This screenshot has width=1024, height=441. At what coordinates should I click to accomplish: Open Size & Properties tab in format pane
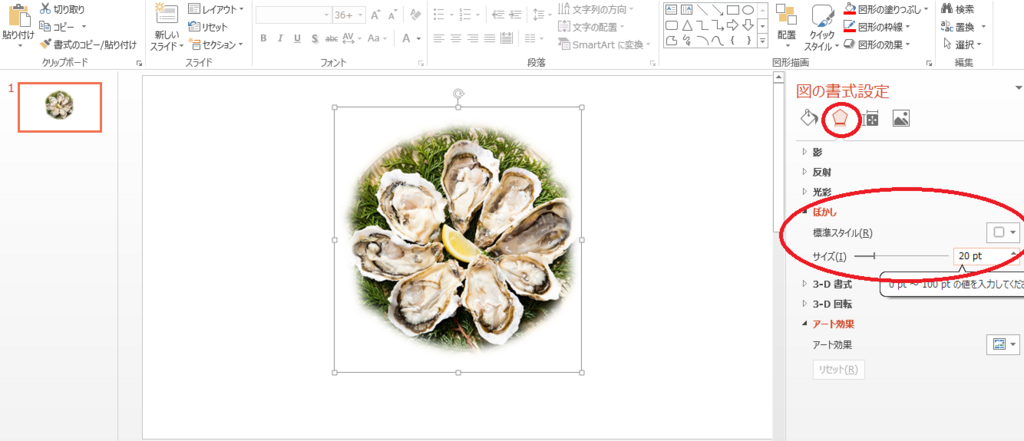[x=871, y=118]
